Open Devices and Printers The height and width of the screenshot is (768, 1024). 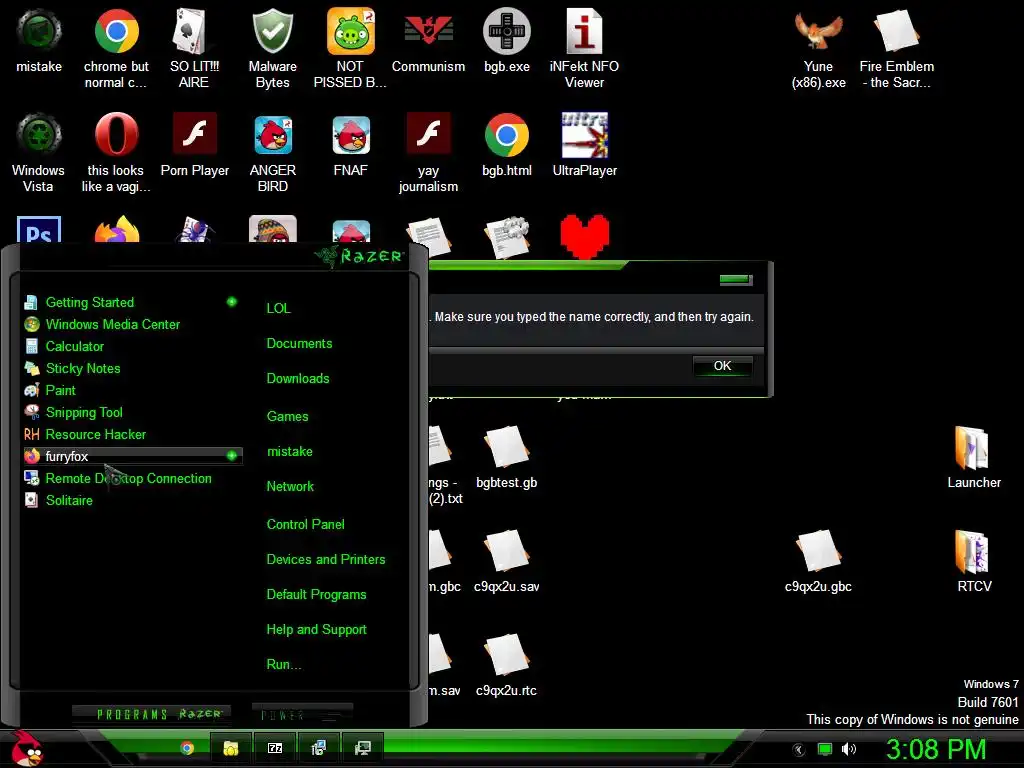point(325,560)
